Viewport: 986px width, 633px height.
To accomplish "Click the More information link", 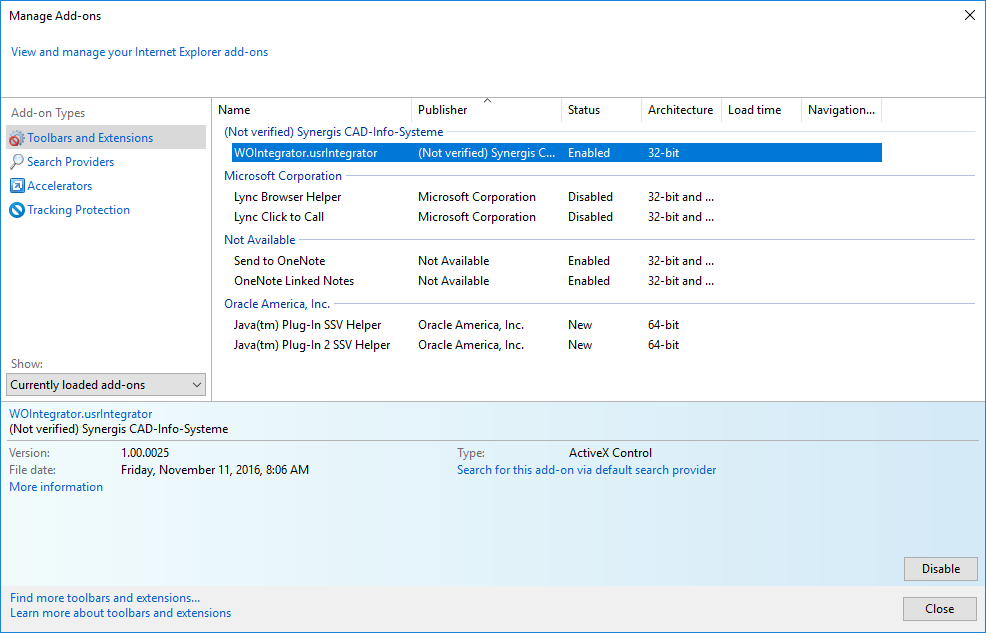I will tap(55, 486).
